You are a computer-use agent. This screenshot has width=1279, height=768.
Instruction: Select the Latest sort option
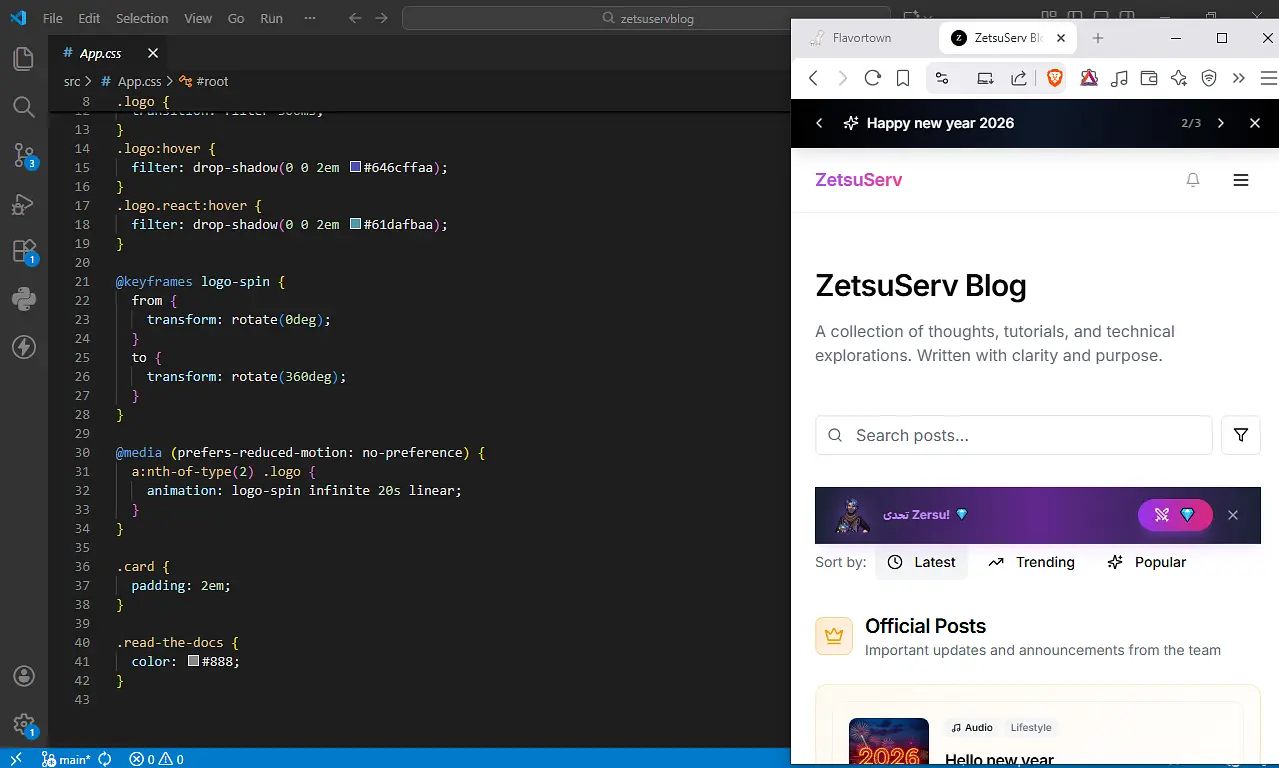[921, 562]
